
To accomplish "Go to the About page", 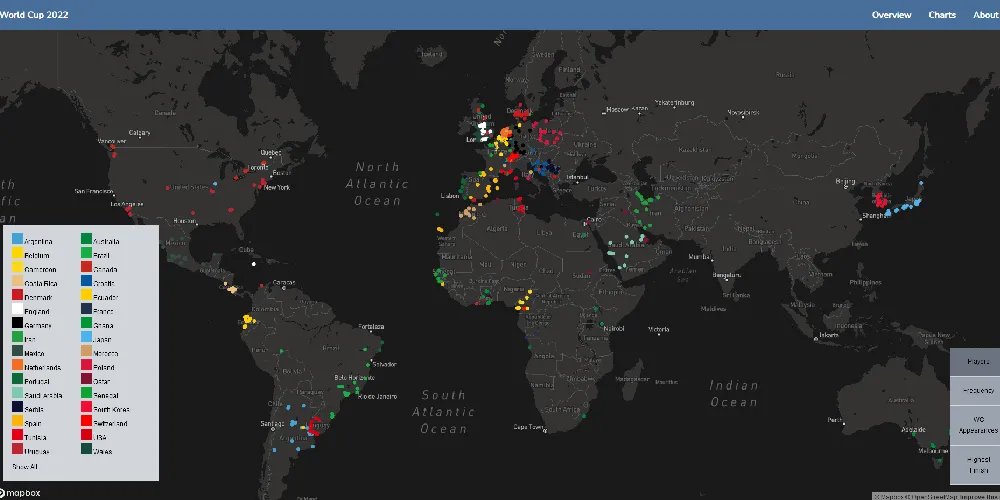I will pos(985,15).
